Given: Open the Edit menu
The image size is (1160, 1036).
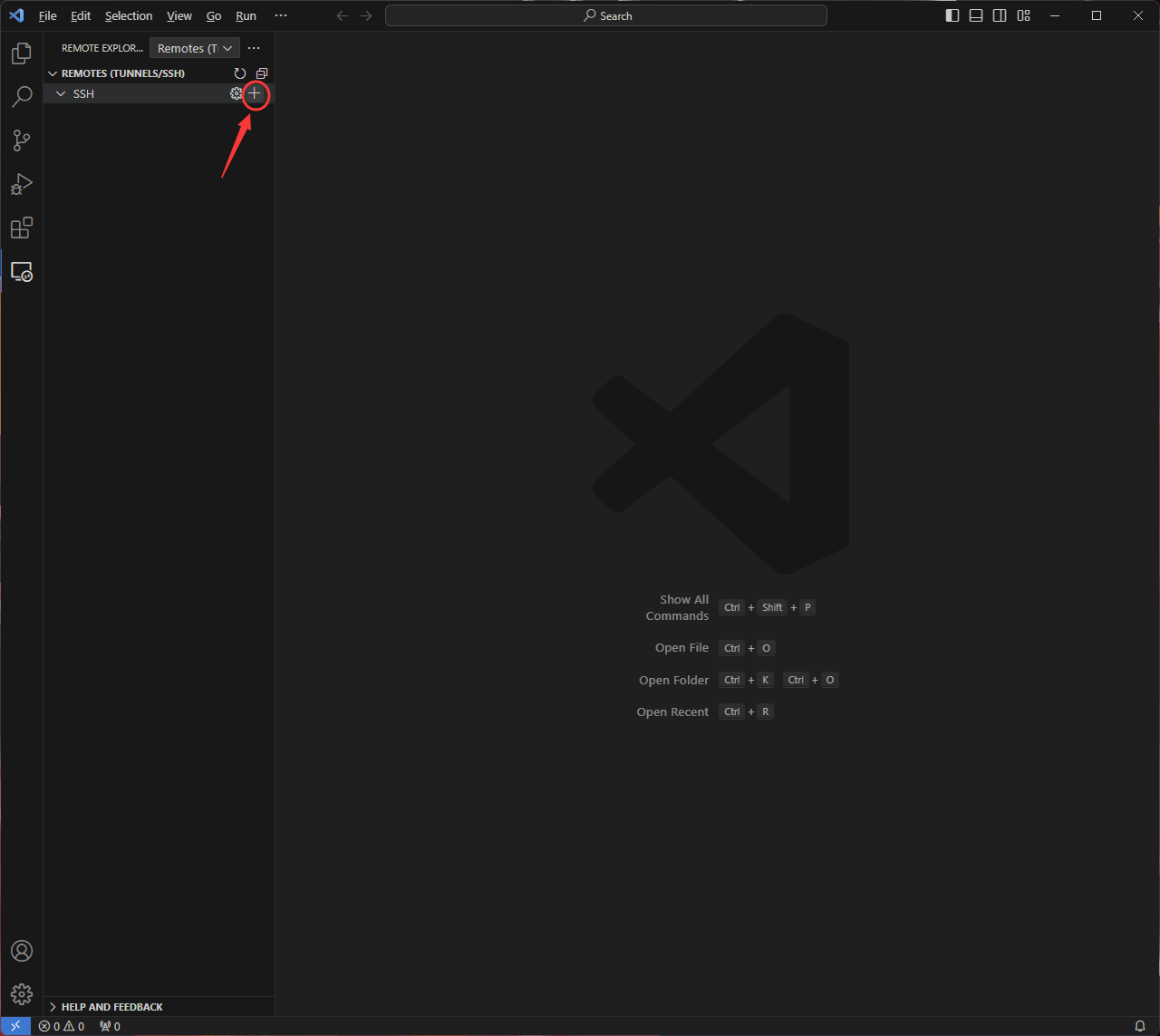Looking at the screenshot, I should 81,15.
